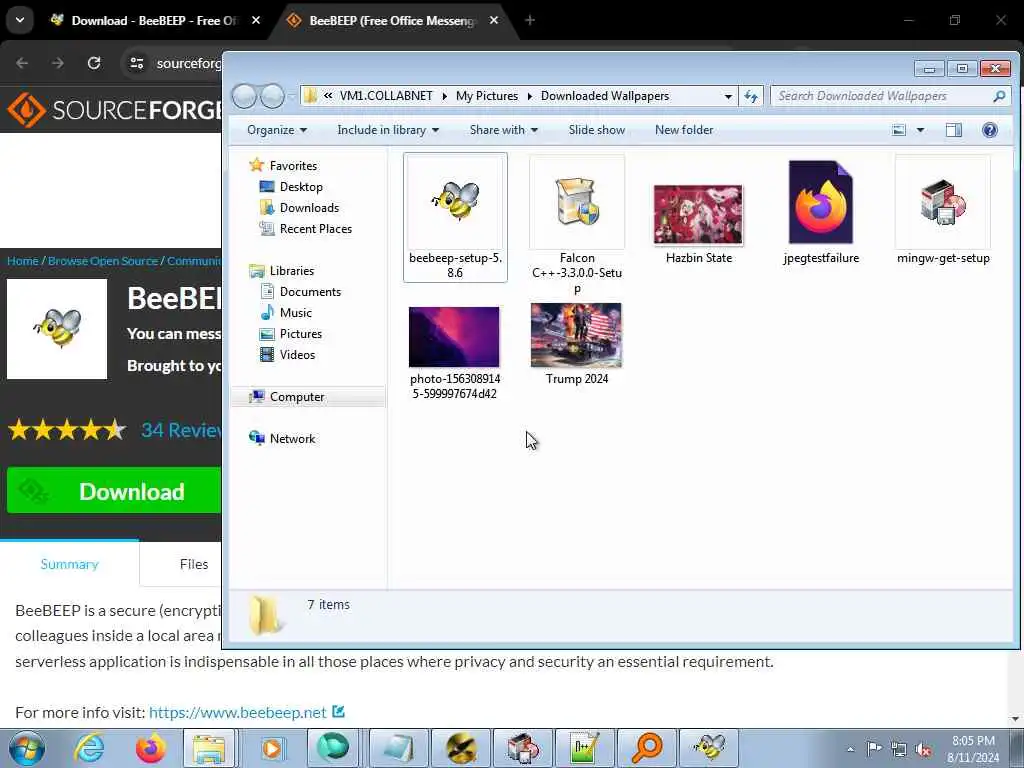Click the Explorer back navigation button

244,96
